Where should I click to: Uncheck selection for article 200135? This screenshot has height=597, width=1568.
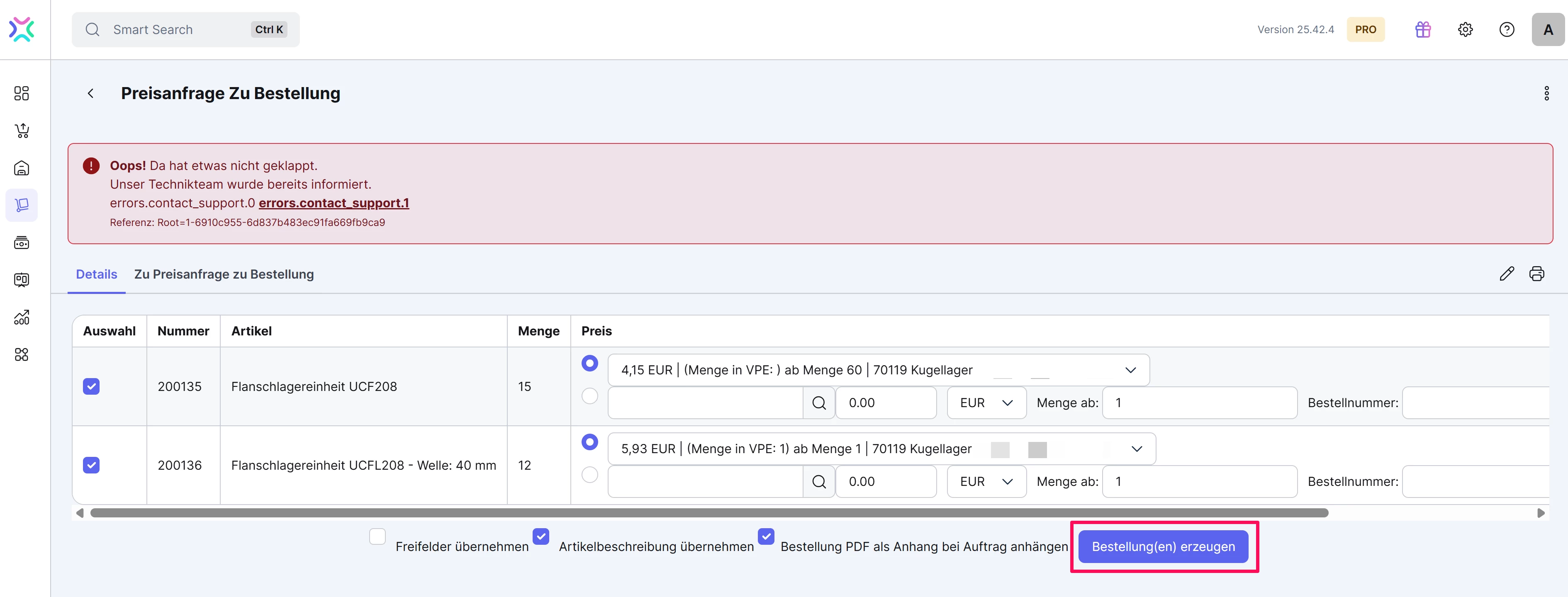coord(91,386)
